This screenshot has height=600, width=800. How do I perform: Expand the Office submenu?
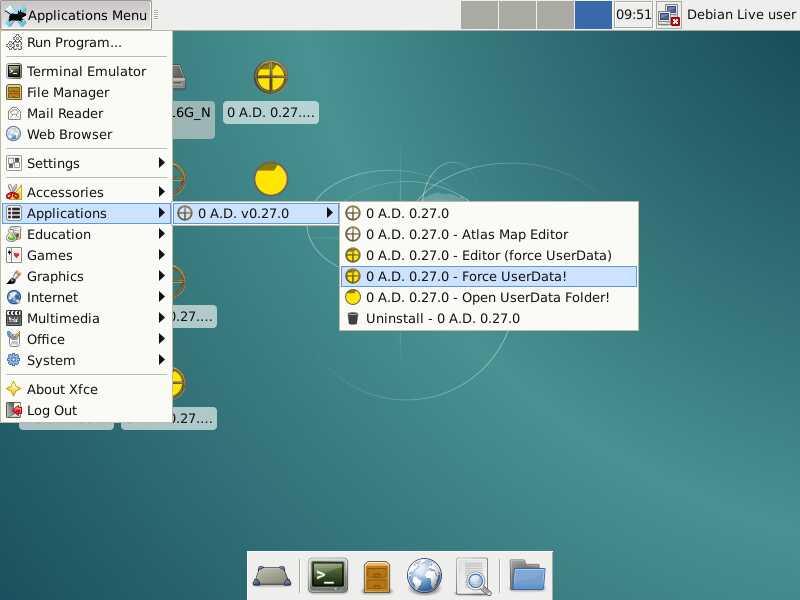point(86,339)
